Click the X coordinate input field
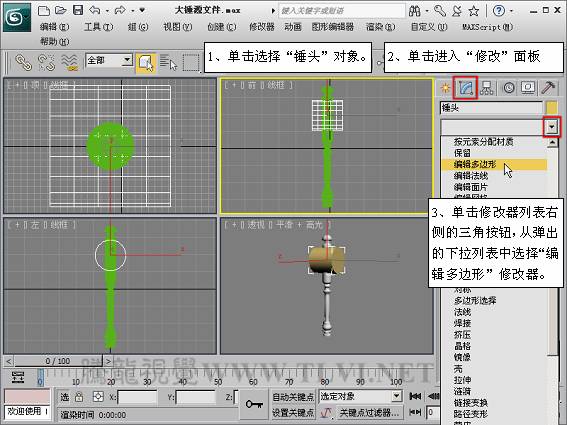This screenshot has height=425, width=567. 137,397
